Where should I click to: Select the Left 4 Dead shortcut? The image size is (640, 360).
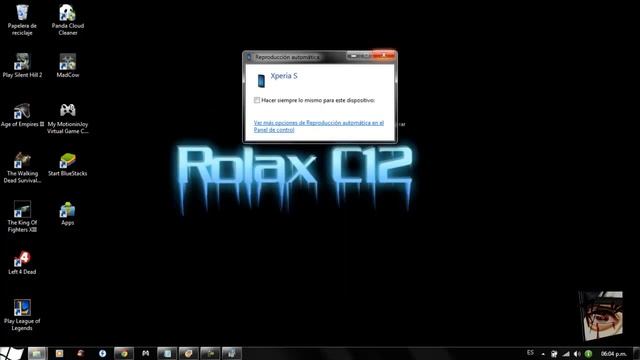(x=22, y=263)
